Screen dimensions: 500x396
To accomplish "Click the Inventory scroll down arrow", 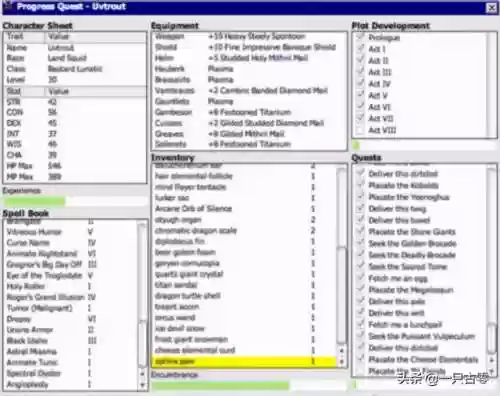I will [x=342, y=361].
